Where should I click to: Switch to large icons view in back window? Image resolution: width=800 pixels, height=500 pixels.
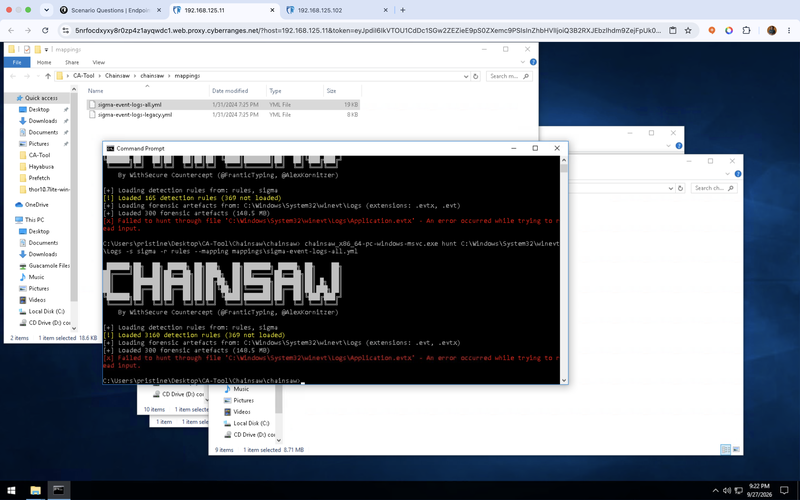[x=736, y=449]
